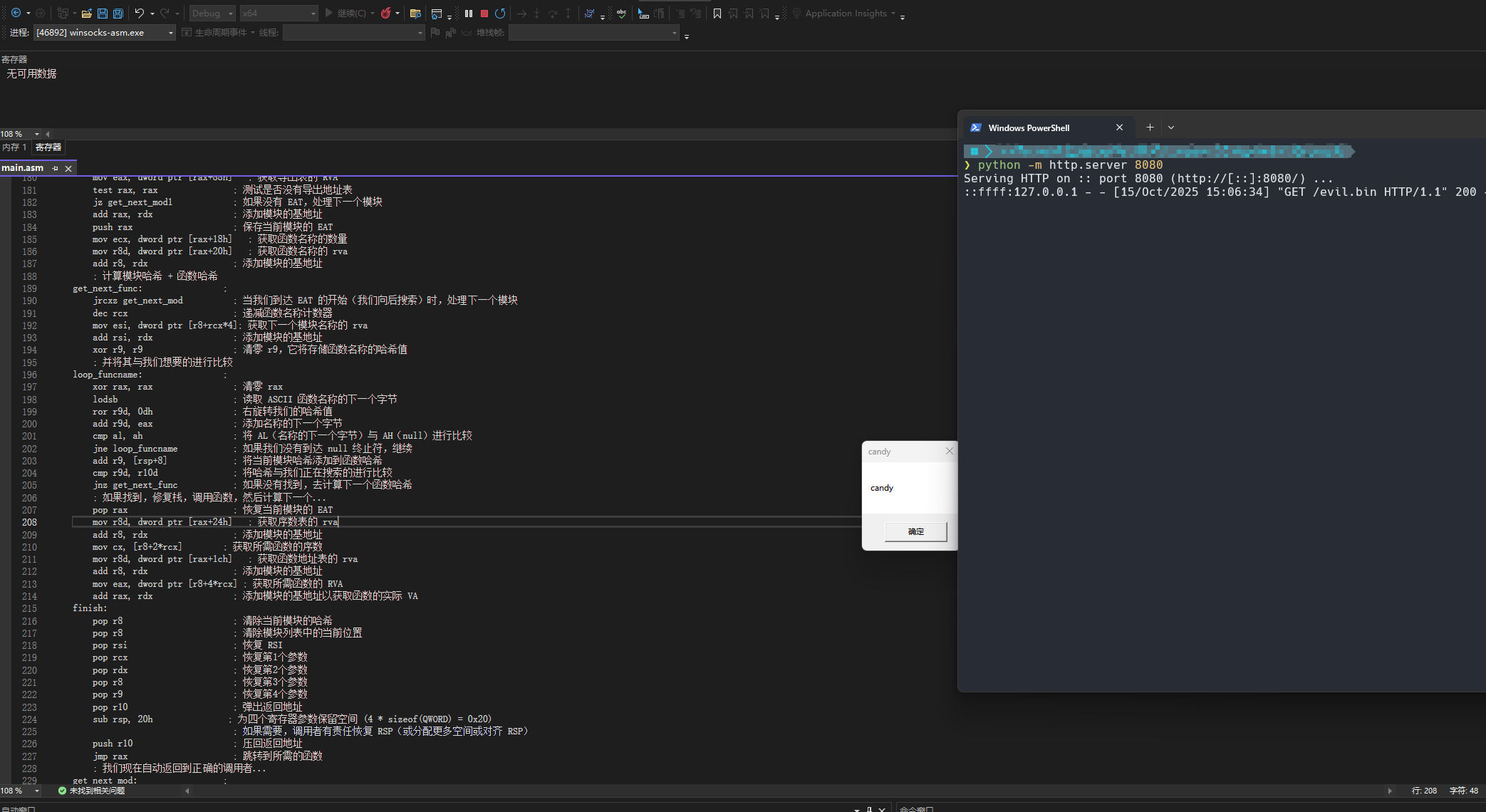The height and width of the screenshot is (812, 1486).
Task: Click the Hot Reload flame icon
Action: coord(386,13)
